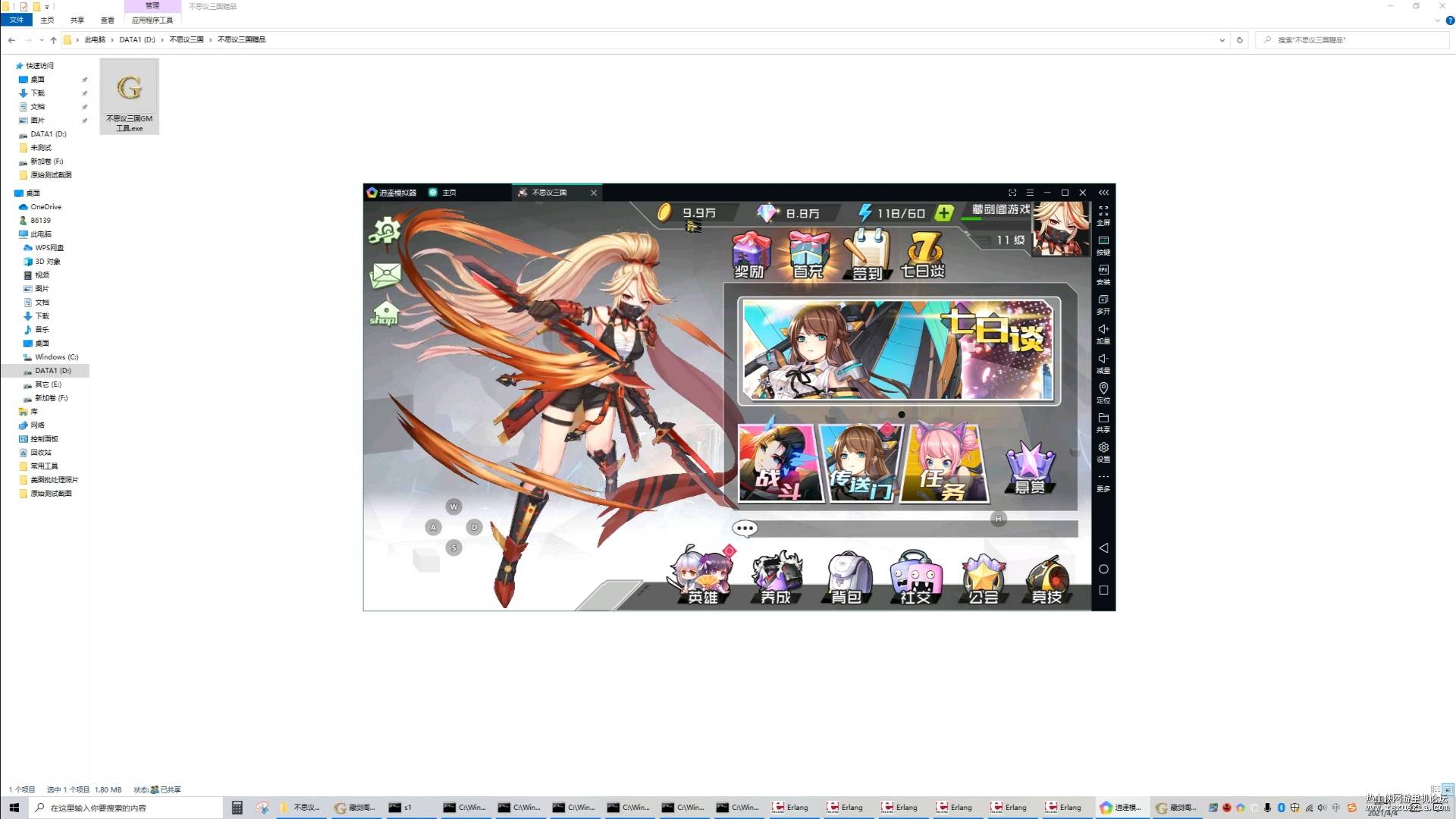Click the taskbar search box
The image size is (1456, 819).
coord(126,808)
